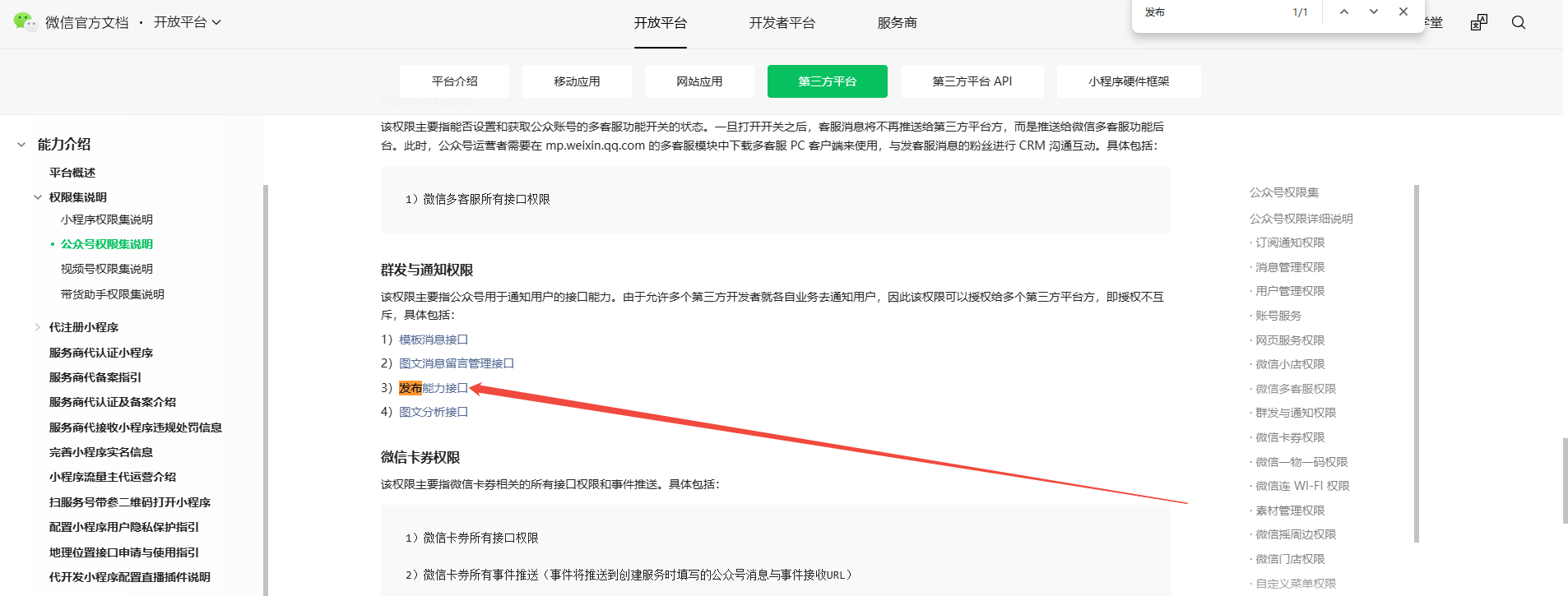This screenshot has width=1568, height=596.
Task: Collapse the 能力介绍 section
Action: (x=21, y=145)
